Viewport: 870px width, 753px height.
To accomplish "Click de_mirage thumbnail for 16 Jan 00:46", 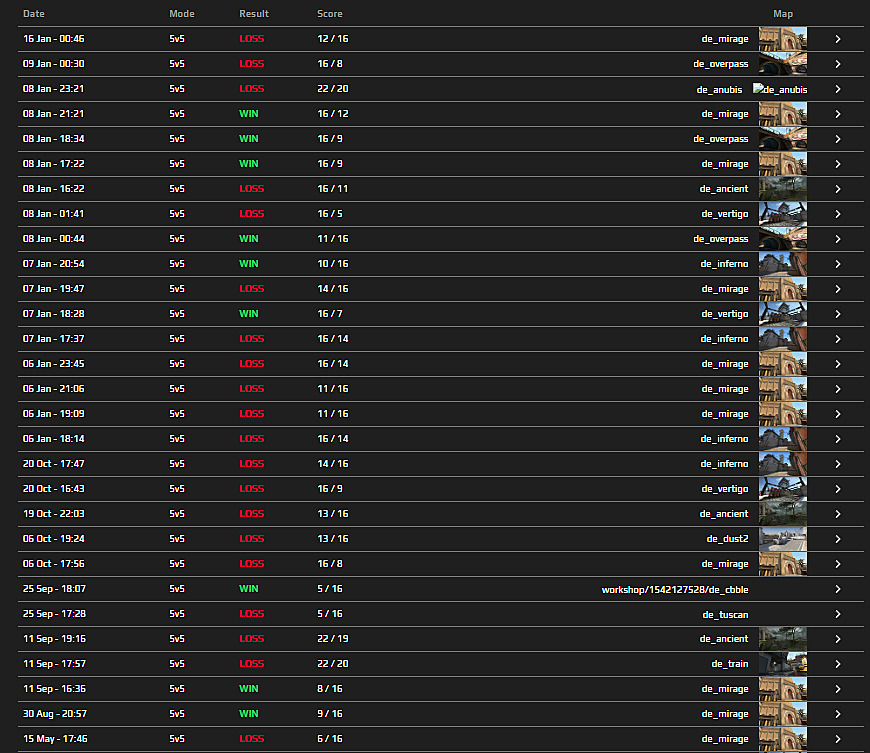I will coord(782,39).
